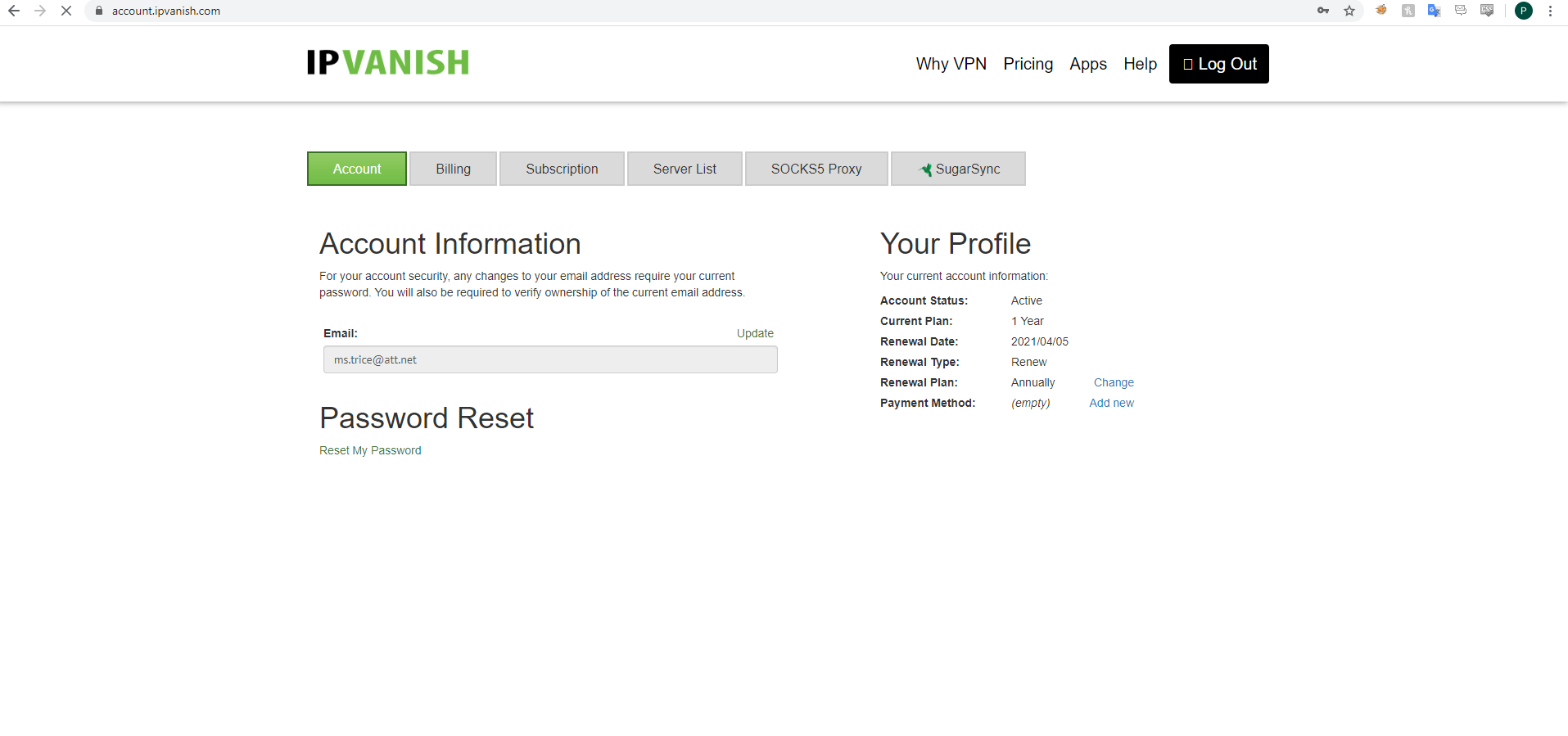Add a payment method via Add new
Image resolution: width=1568 pixels, height=736 pixels.
point(1111,403)
